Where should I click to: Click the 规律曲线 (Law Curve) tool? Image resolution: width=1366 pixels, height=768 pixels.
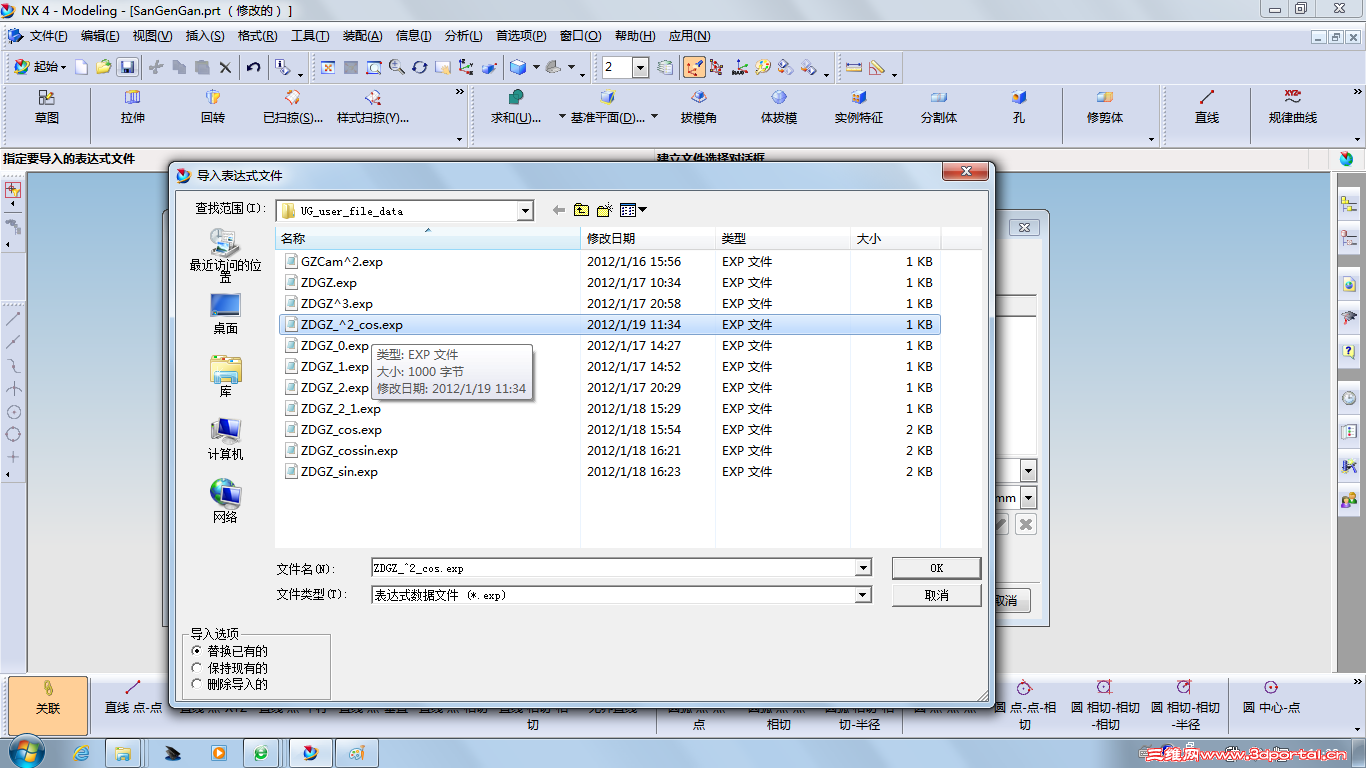pyautogui.click(x=1293, y=108)
